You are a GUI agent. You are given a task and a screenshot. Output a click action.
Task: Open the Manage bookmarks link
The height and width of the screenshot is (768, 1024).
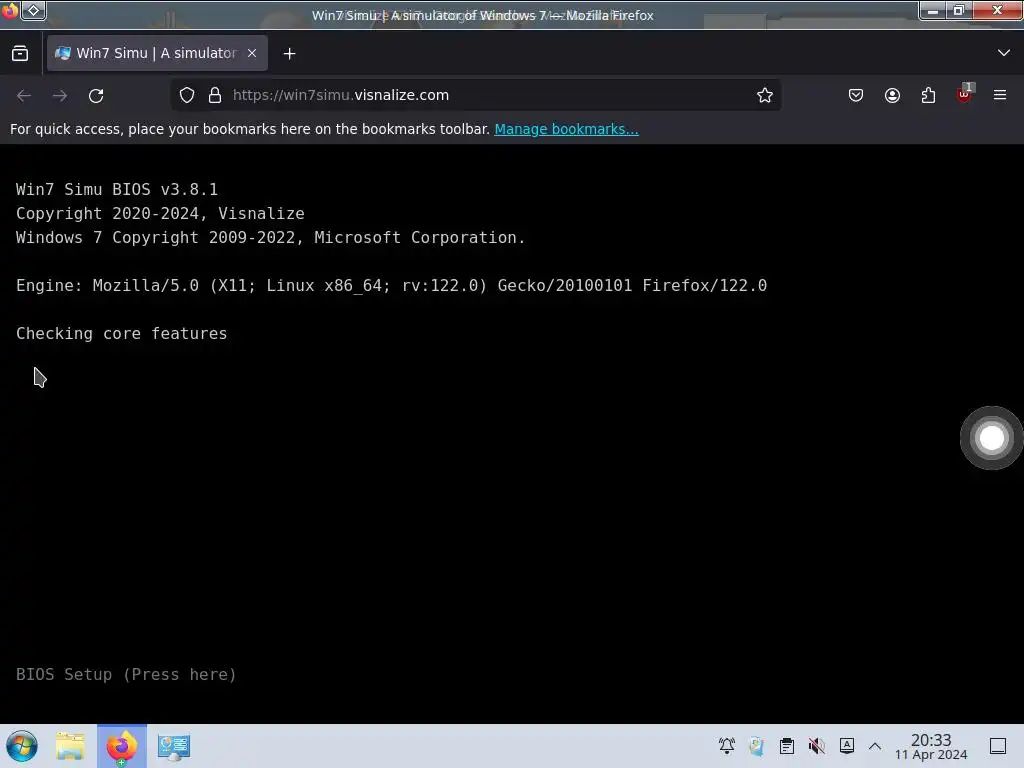(x=566, y=129)
